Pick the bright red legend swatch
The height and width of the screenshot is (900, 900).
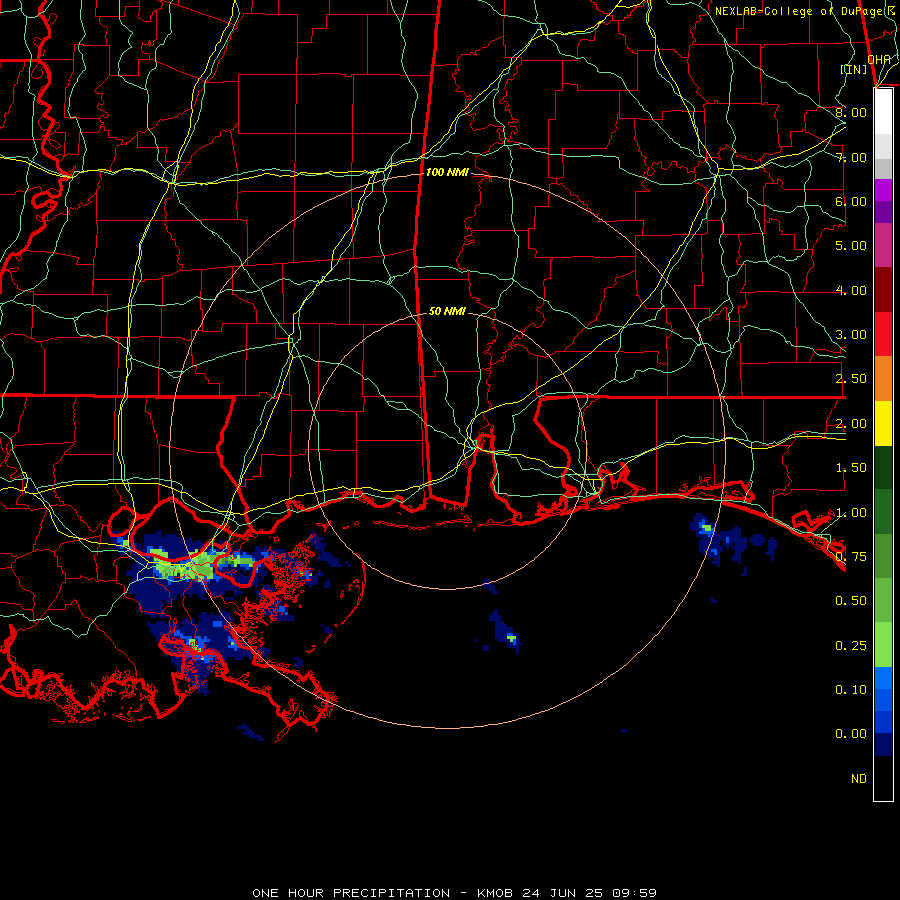click(x=883, y=334)
